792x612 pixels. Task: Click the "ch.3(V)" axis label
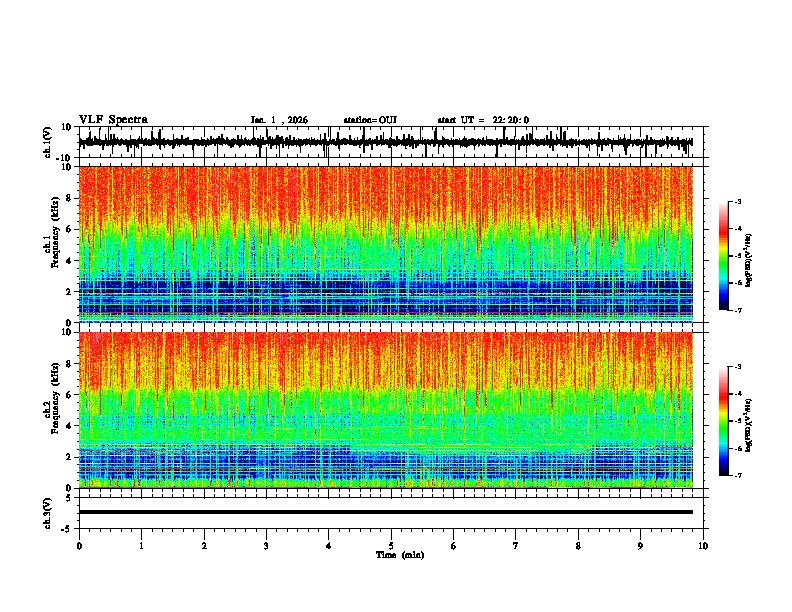click(48, 514)
